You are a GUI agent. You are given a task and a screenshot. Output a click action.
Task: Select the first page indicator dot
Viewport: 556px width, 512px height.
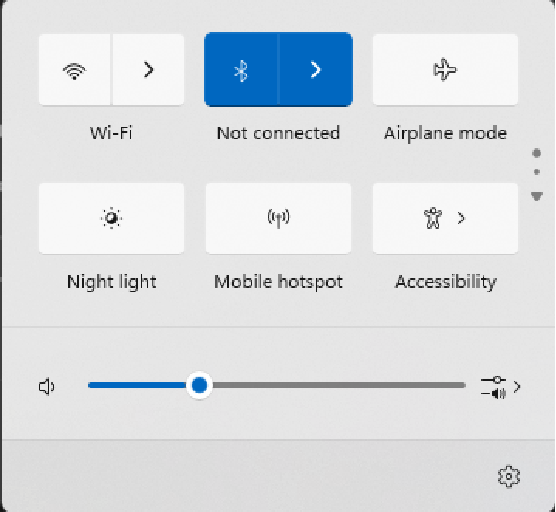pyautogui.click(x=537, y=153)
